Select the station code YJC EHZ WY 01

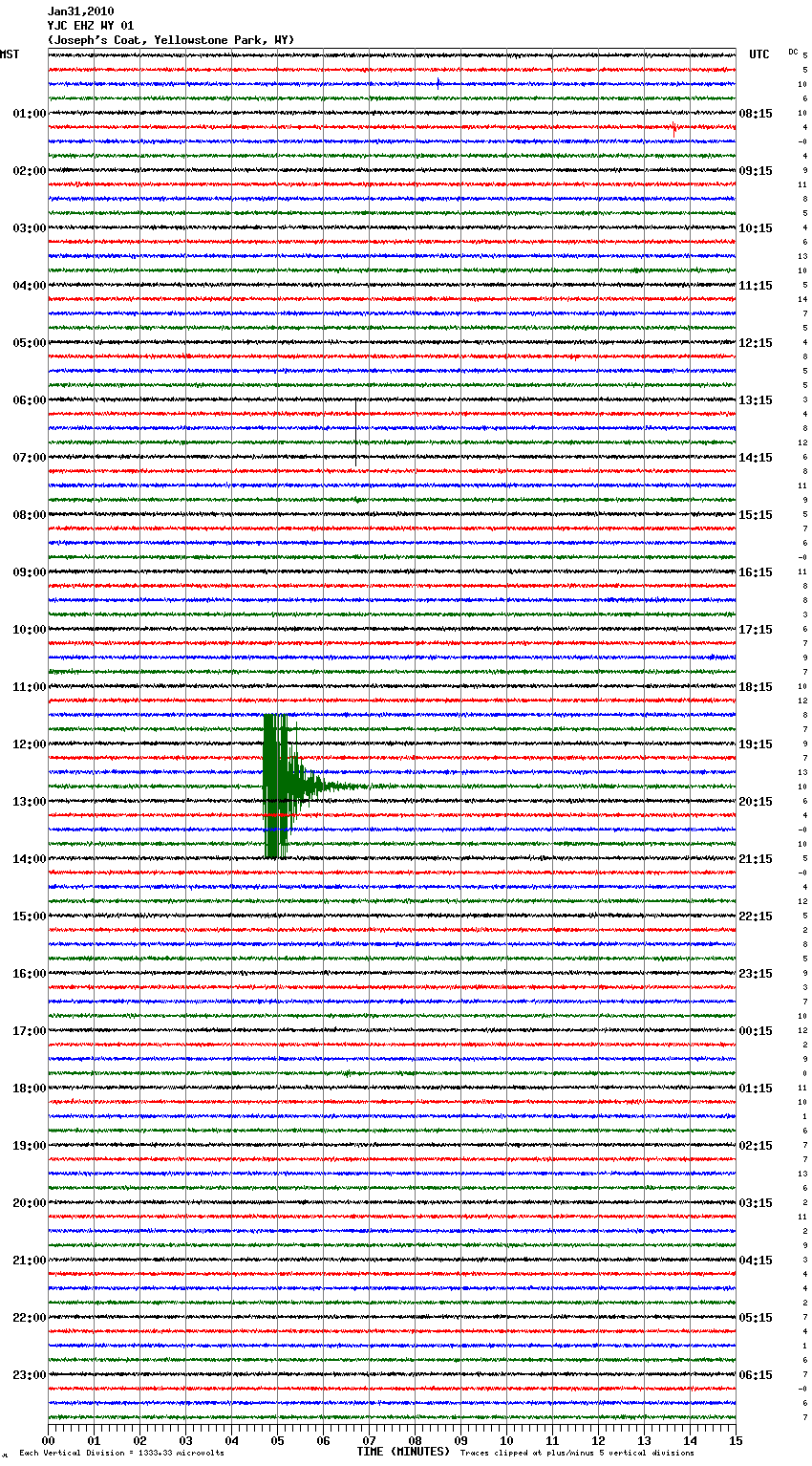pos(91,26)
